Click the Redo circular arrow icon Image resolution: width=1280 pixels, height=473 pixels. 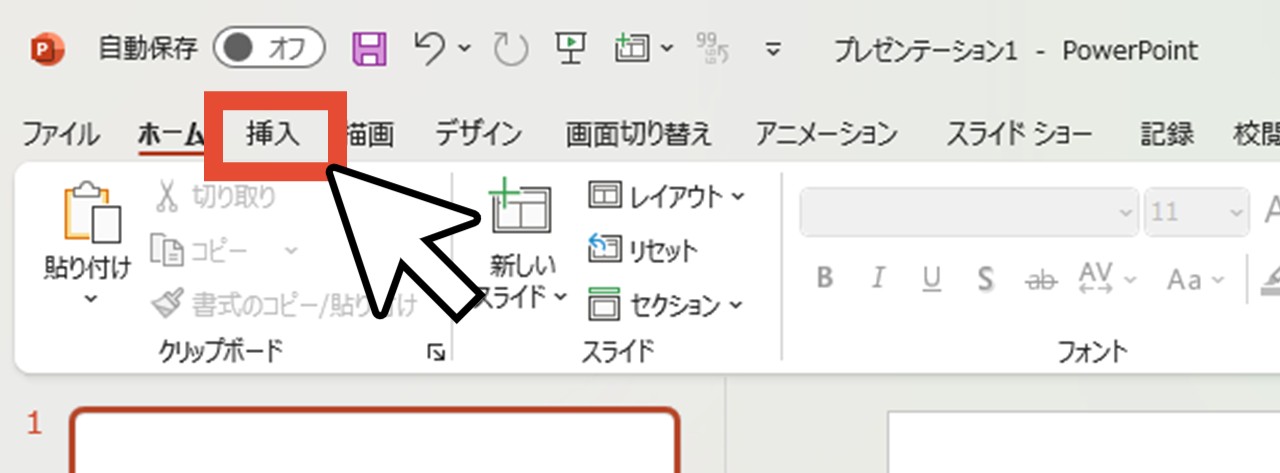(x=511, y=48)
